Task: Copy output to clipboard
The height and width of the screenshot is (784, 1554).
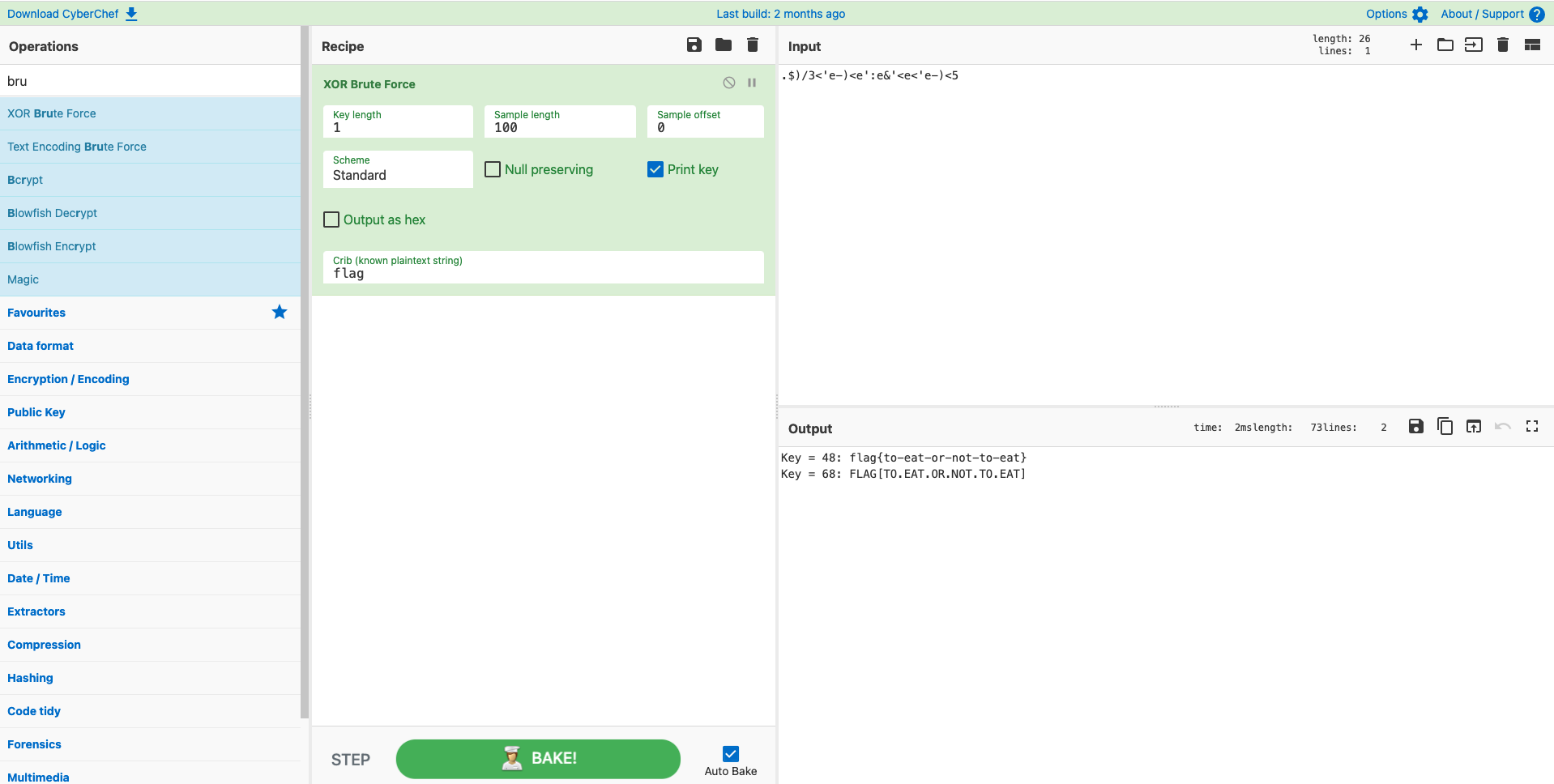Action: (1445, 427)
